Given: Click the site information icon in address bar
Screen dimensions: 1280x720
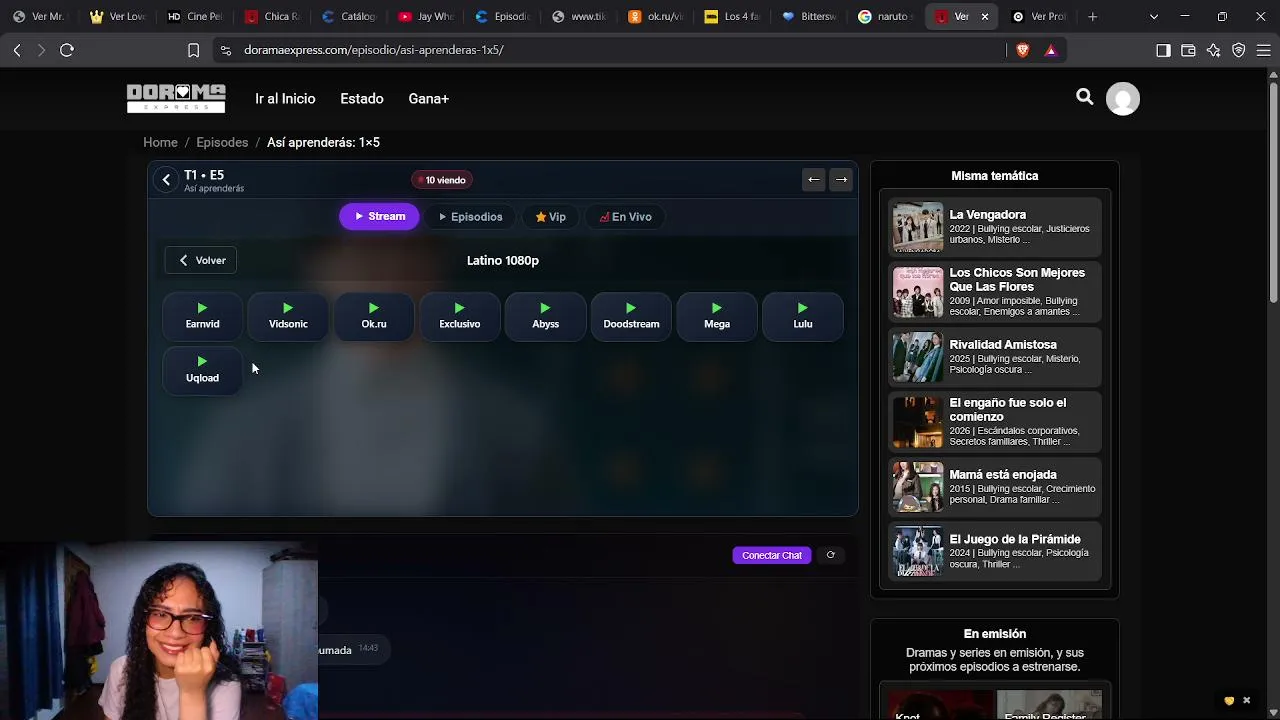Looking at the screenshot, I should (225, 50).
